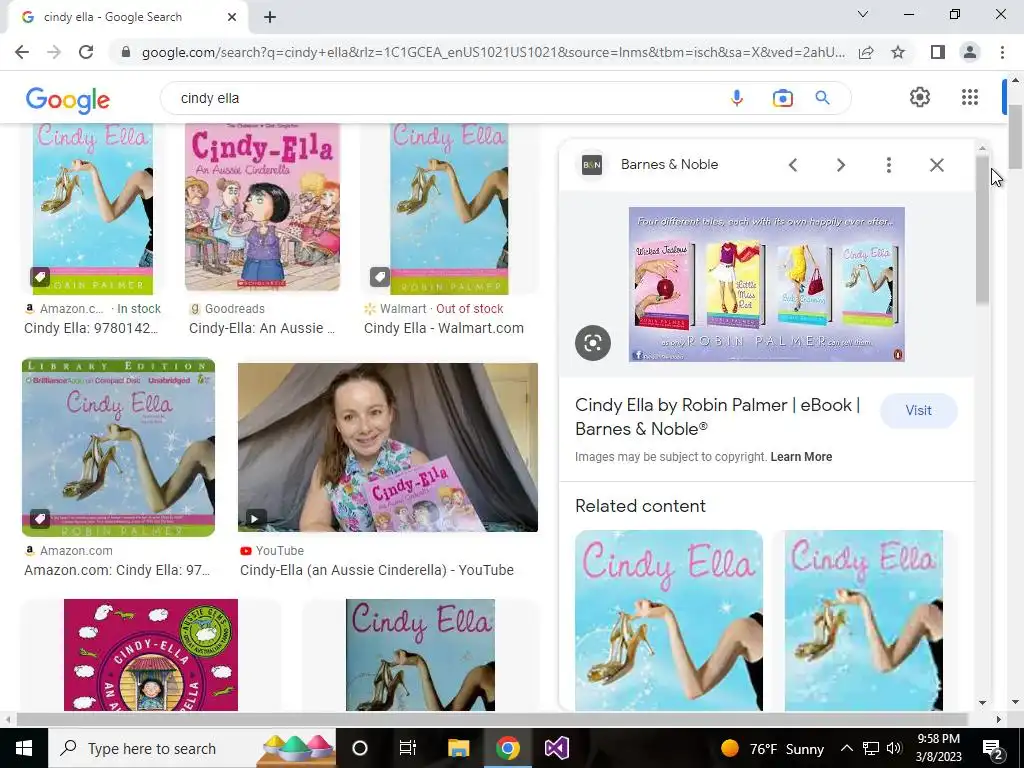
Task: Click the site info lock icon
Action: (126, 52)
